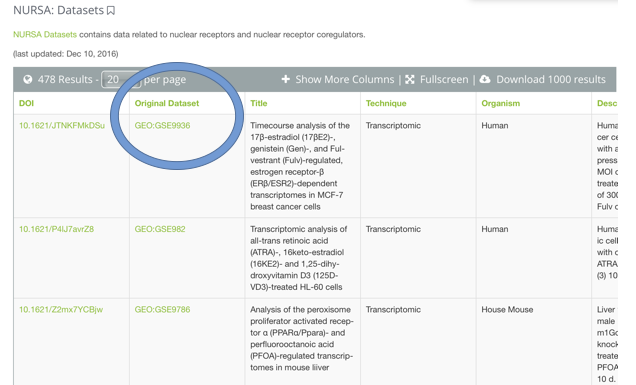Click the title starting 'Transcriptomic analysis of all-trans'

click(299, 258)
